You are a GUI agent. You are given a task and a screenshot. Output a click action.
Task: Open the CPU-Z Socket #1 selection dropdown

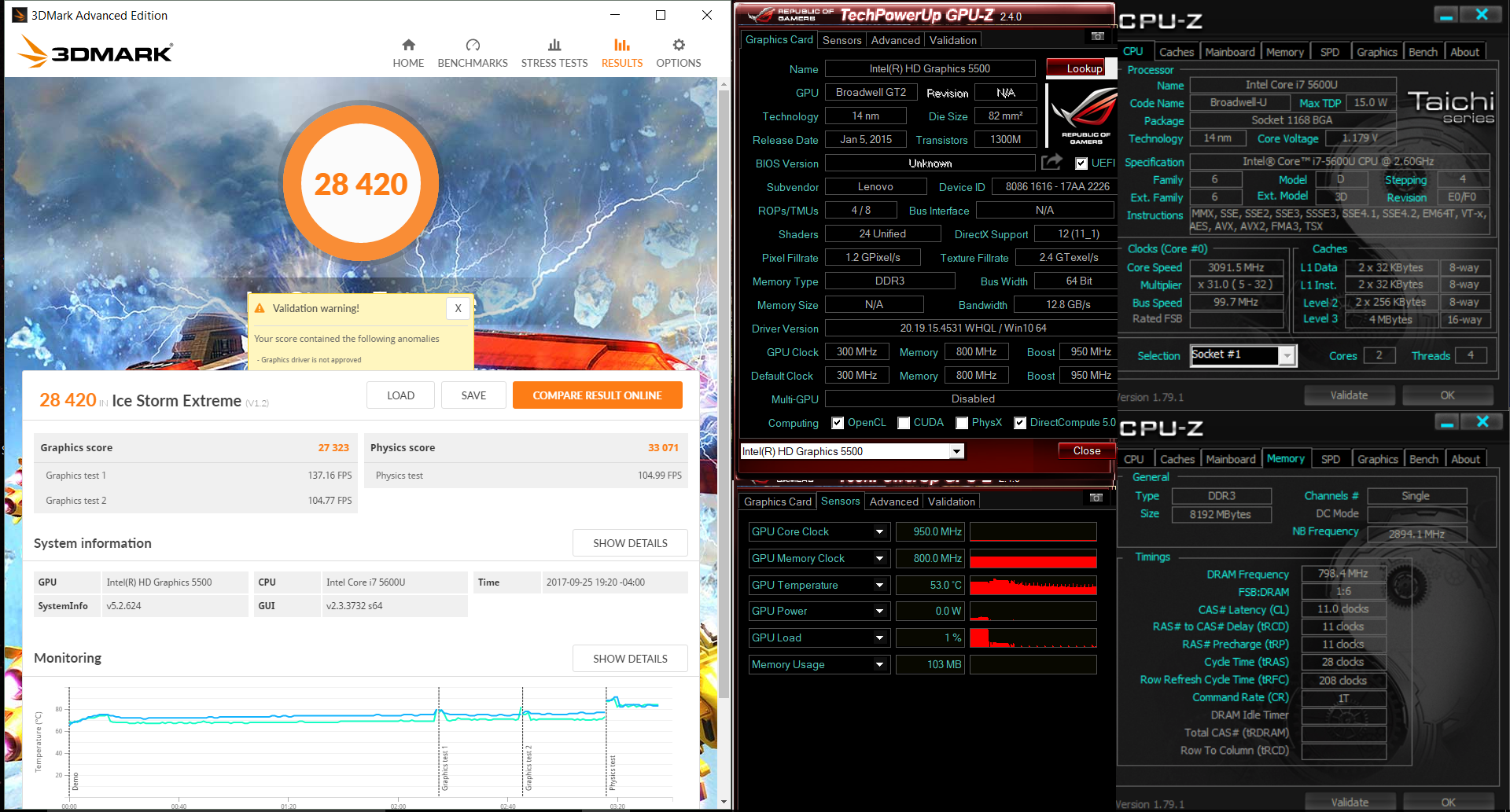pyautogui.click(x=1287, y=355)
